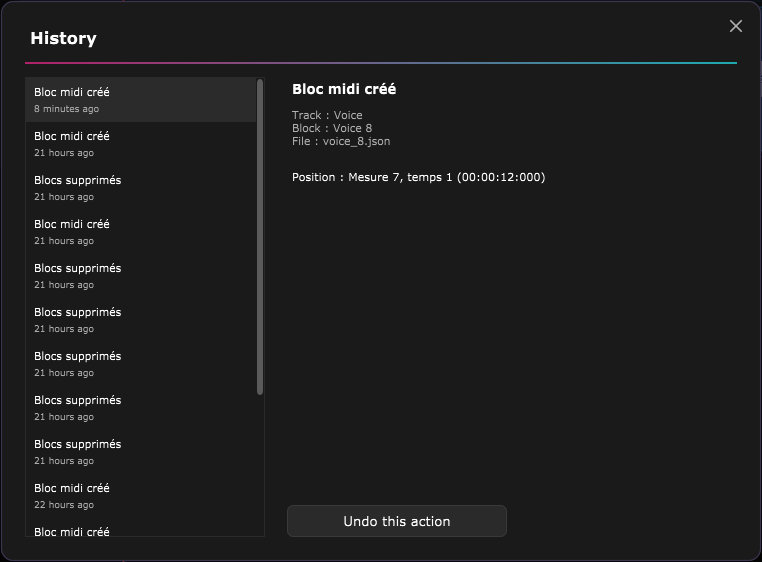Select the Bloc midi créé entry from 8 minutes ago
This screenshot has height=562, width=762.
point(141,100)
